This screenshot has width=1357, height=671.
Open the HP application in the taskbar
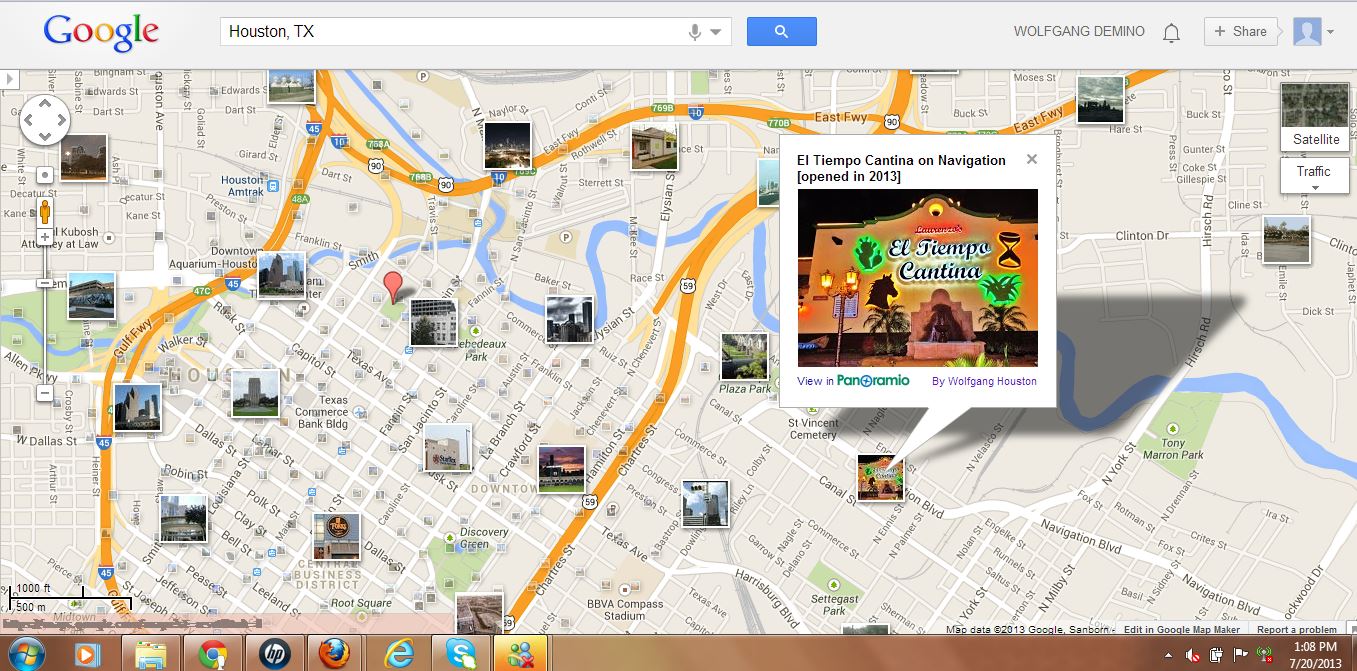click(275, 655)
